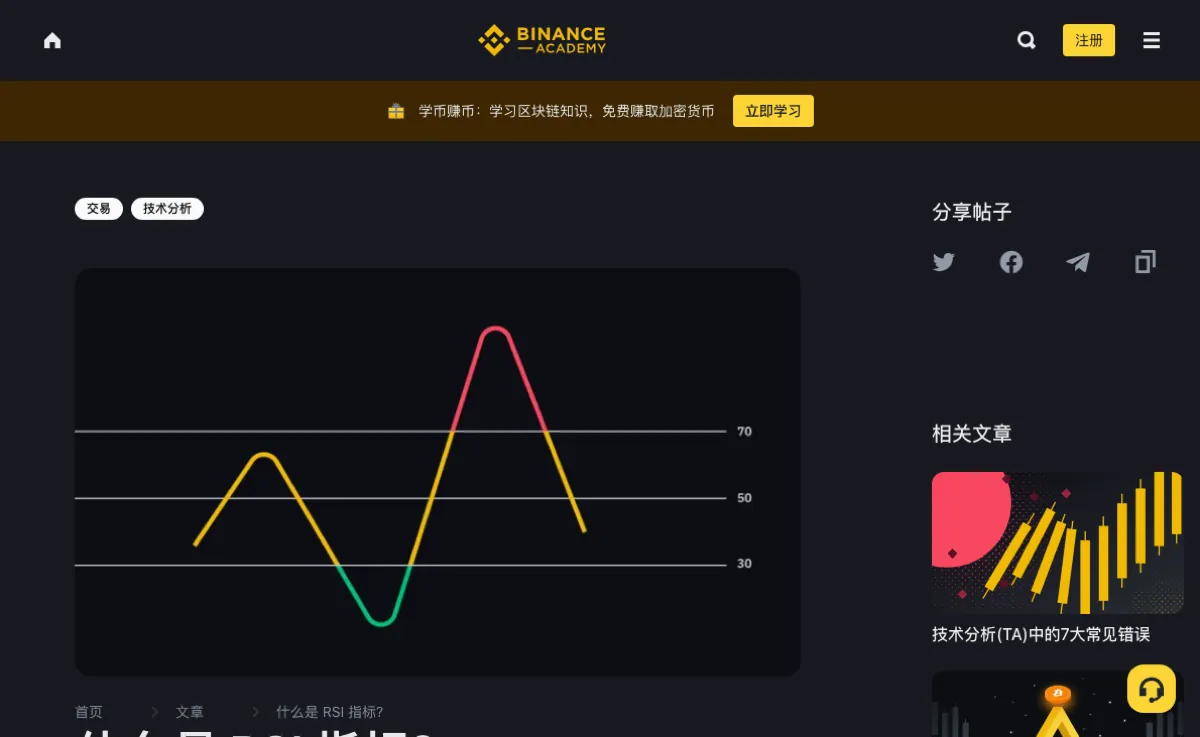Copy the article link icon
The height and width of the screenshot is (737, 1200).
tap(1145, 262)
